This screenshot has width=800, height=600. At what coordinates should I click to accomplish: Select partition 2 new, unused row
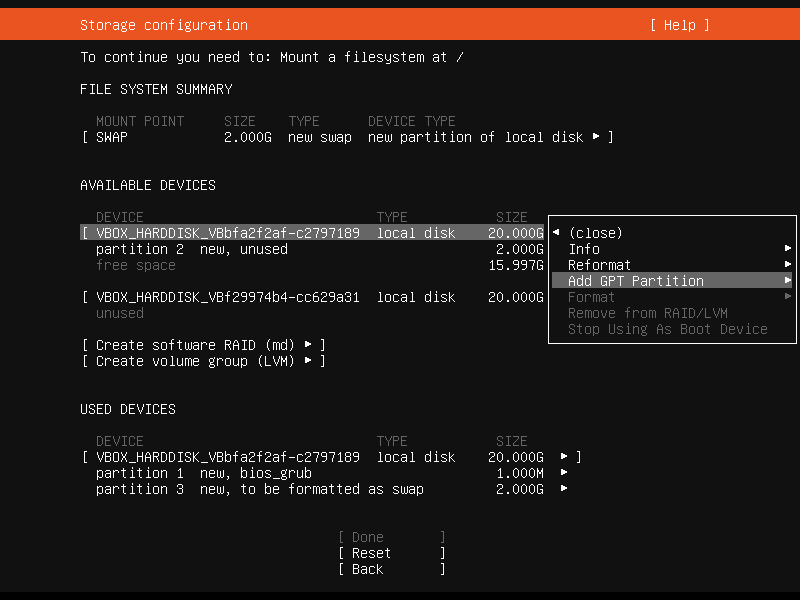click(x=320, y=249)
